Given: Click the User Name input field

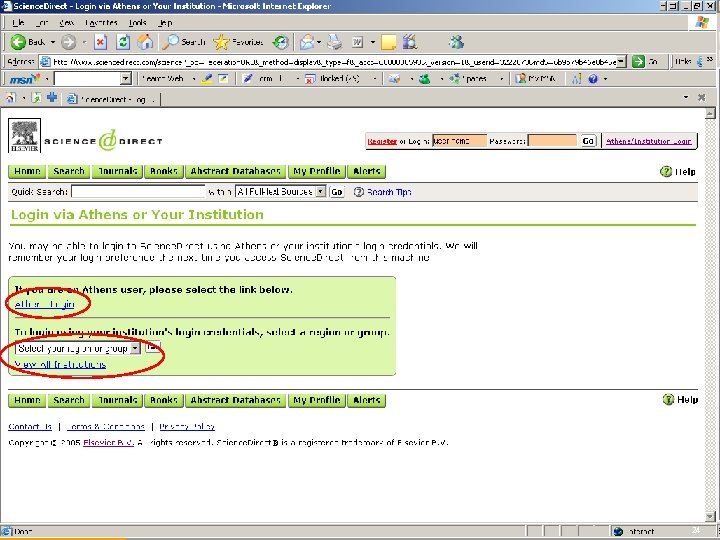Looking at the screenshot, I should (x=459, y=141).
